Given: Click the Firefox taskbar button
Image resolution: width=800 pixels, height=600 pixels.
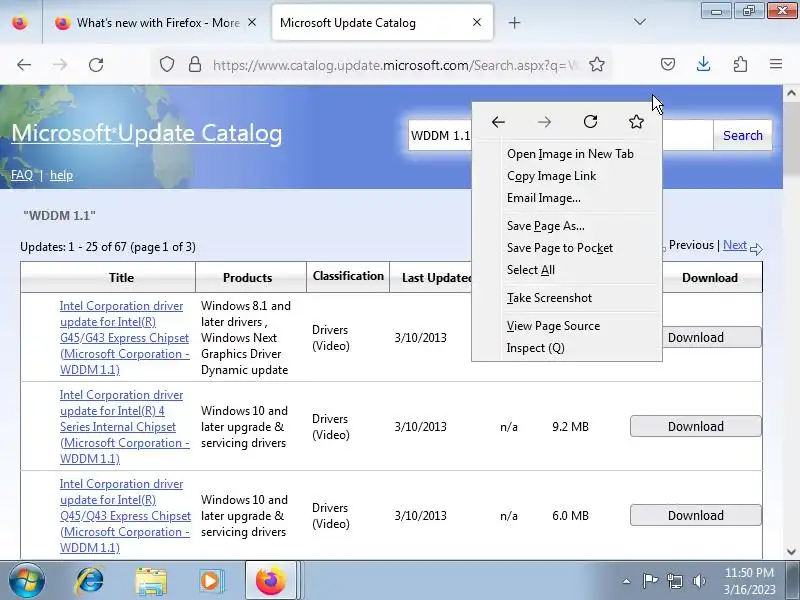Looking at the screenshot, I should point(271,581).
